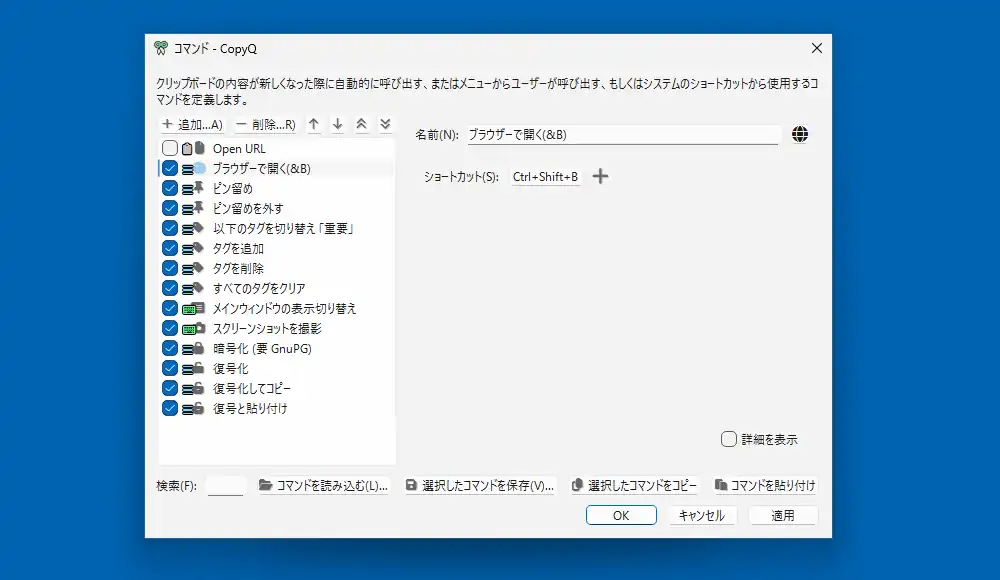Click the Ctrl+Shift+B shortcut button
The image size is (1000, 580).
(x=545, y=177)
